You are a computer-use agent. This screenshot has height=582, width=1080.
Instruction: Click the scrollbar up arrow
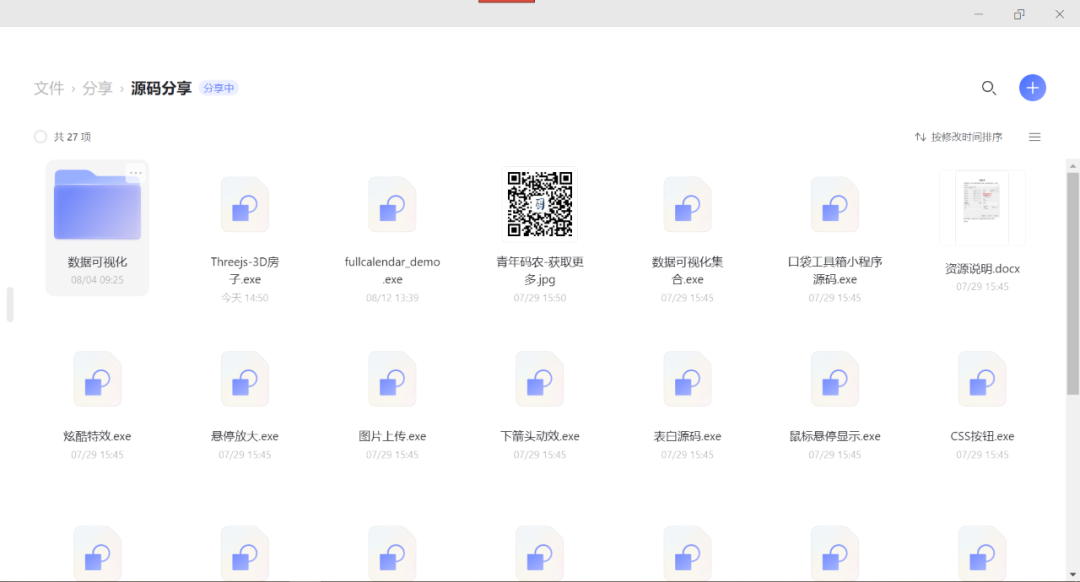point(1072,167)
